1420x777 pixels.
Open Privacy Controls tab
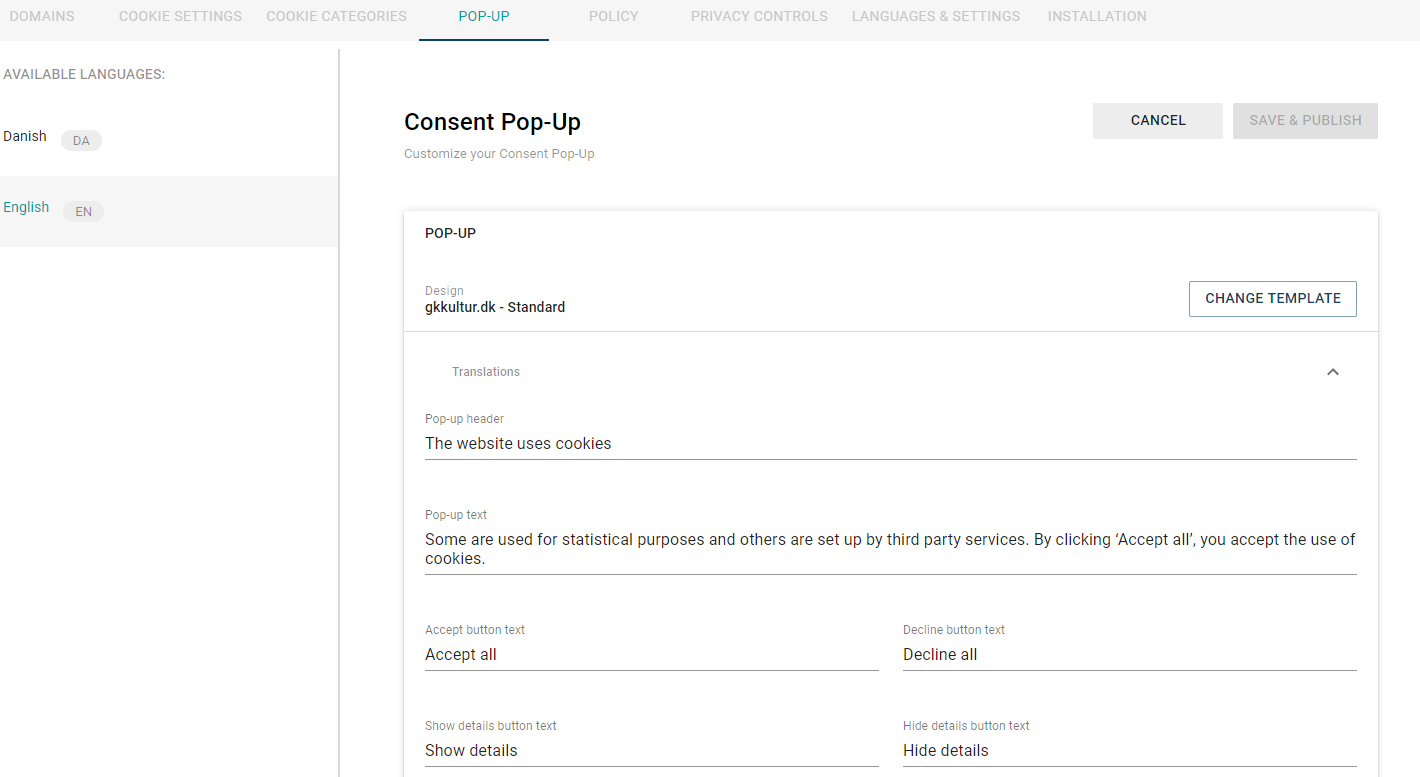pos(759,16)
